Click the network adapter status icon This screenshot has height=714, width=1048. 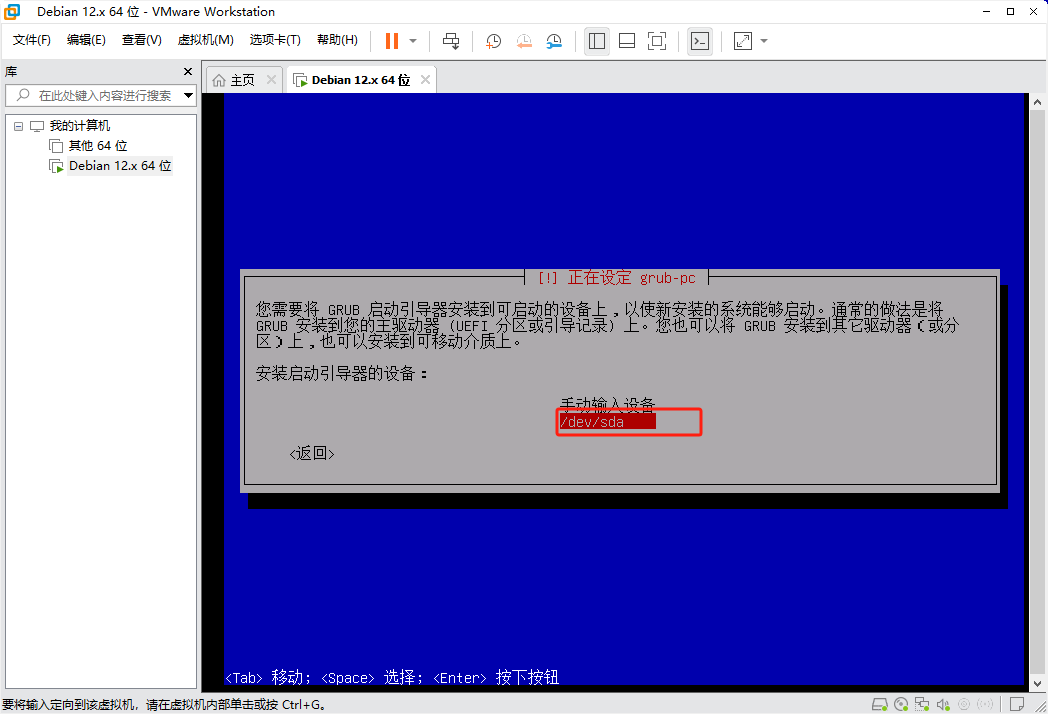(x=922, y=705)
